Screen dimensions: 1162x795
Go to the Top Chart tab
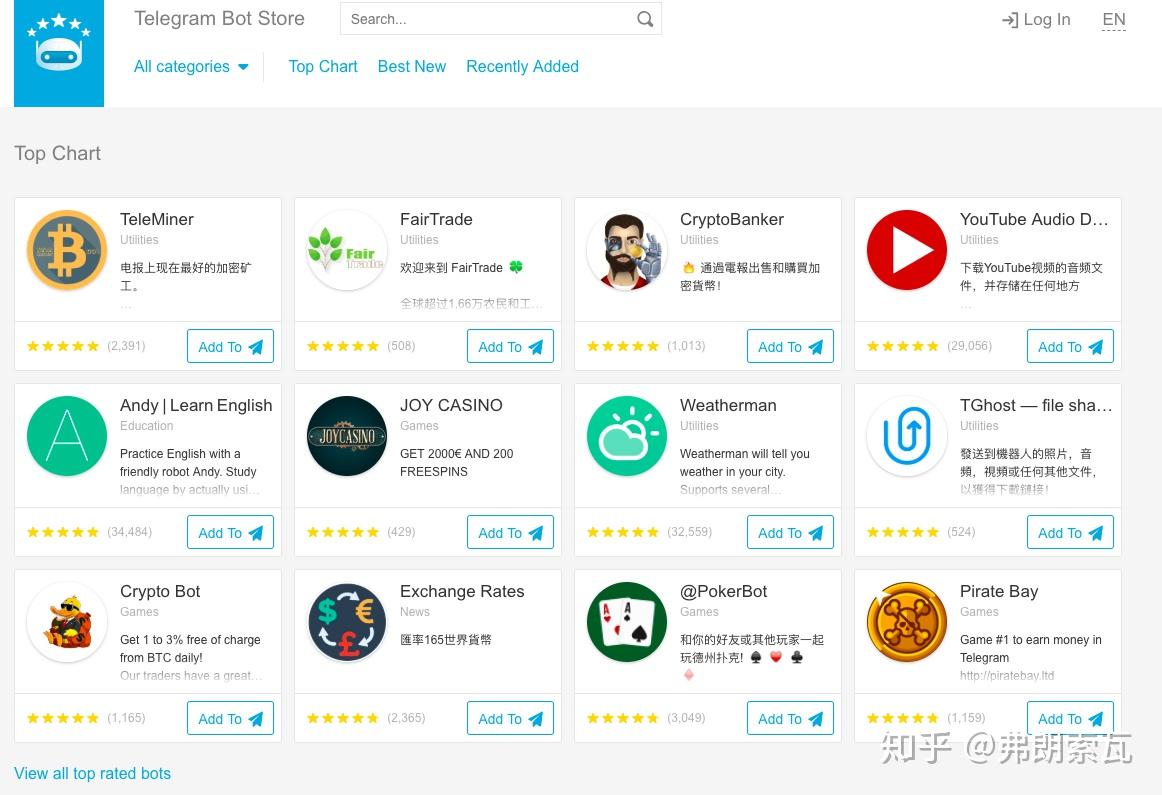point(323,67)
